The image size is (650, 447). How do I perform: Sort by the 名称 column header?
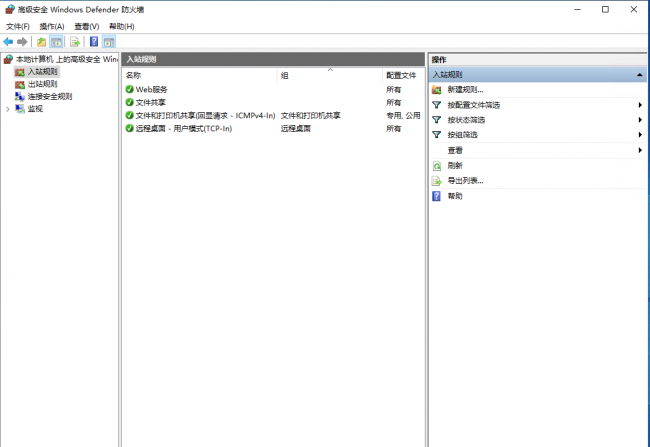click(200, 75)
